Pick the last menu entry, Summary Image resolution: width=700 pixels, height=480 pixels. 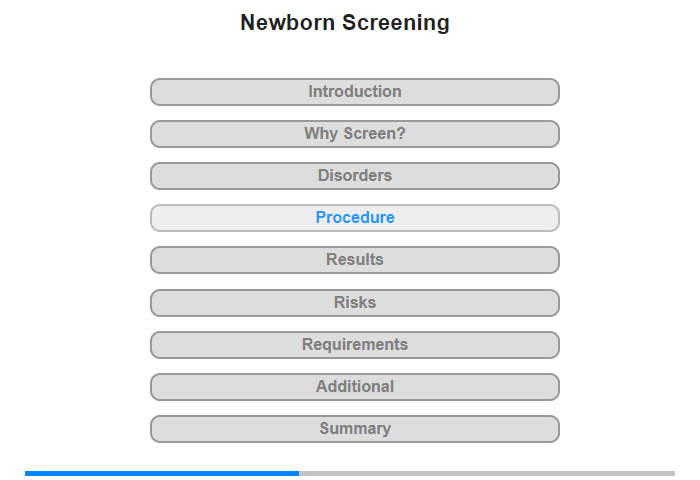point(355,429)
